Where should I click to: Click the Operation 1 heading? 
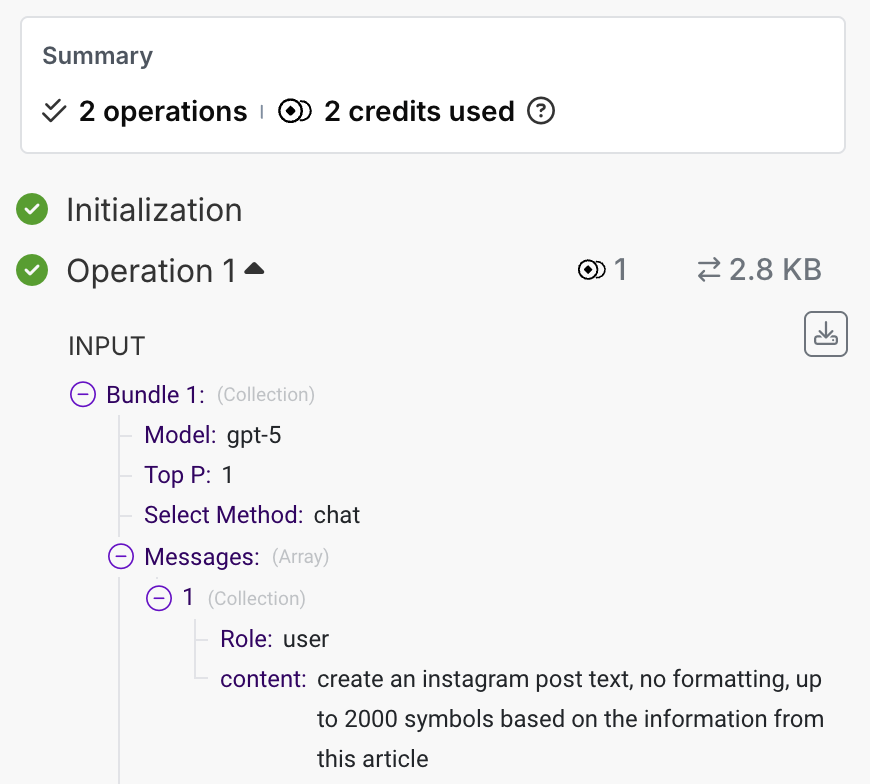point(152,271)
